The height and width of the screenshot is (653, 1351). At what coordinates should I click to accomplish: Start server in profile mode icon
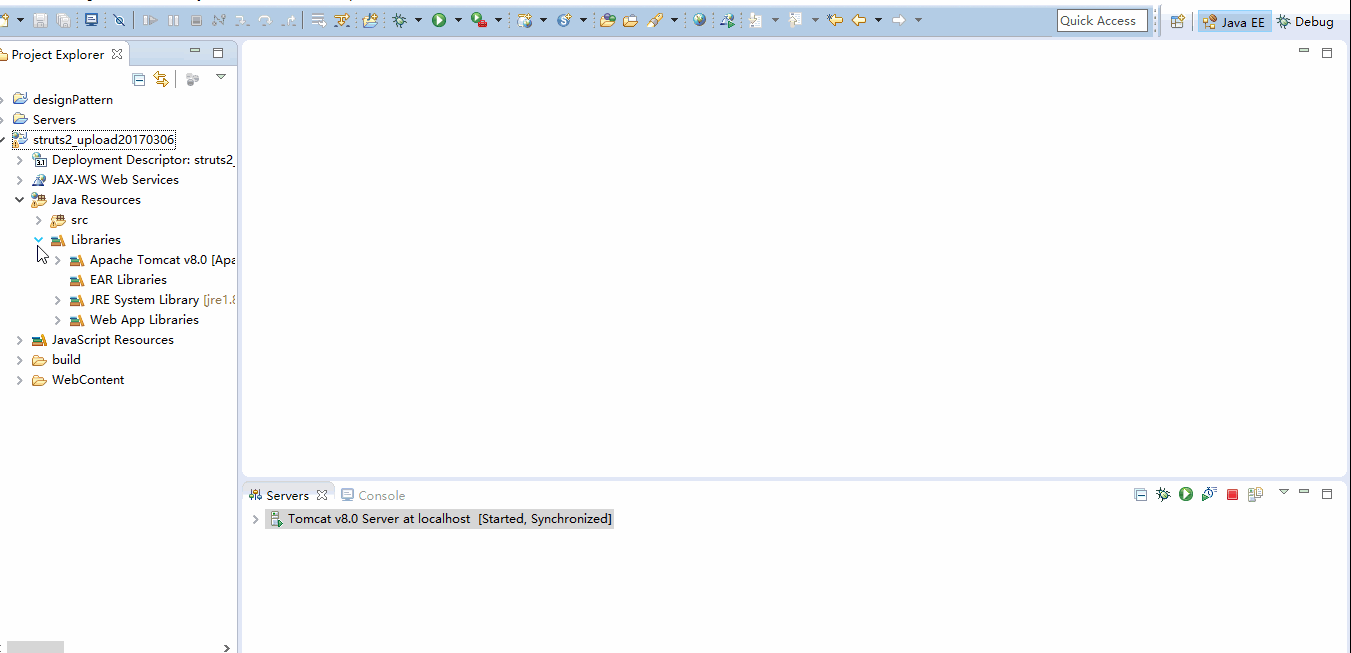point(1209,494)
